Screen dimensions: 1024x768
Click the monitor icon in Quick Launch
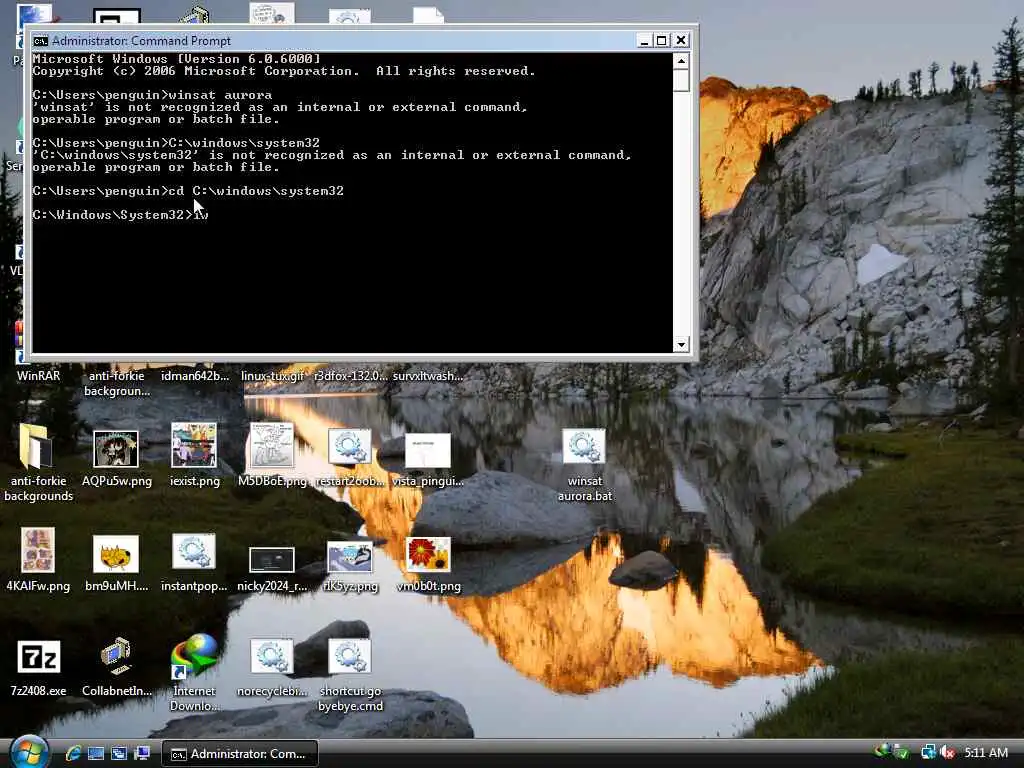pos(142,754)
